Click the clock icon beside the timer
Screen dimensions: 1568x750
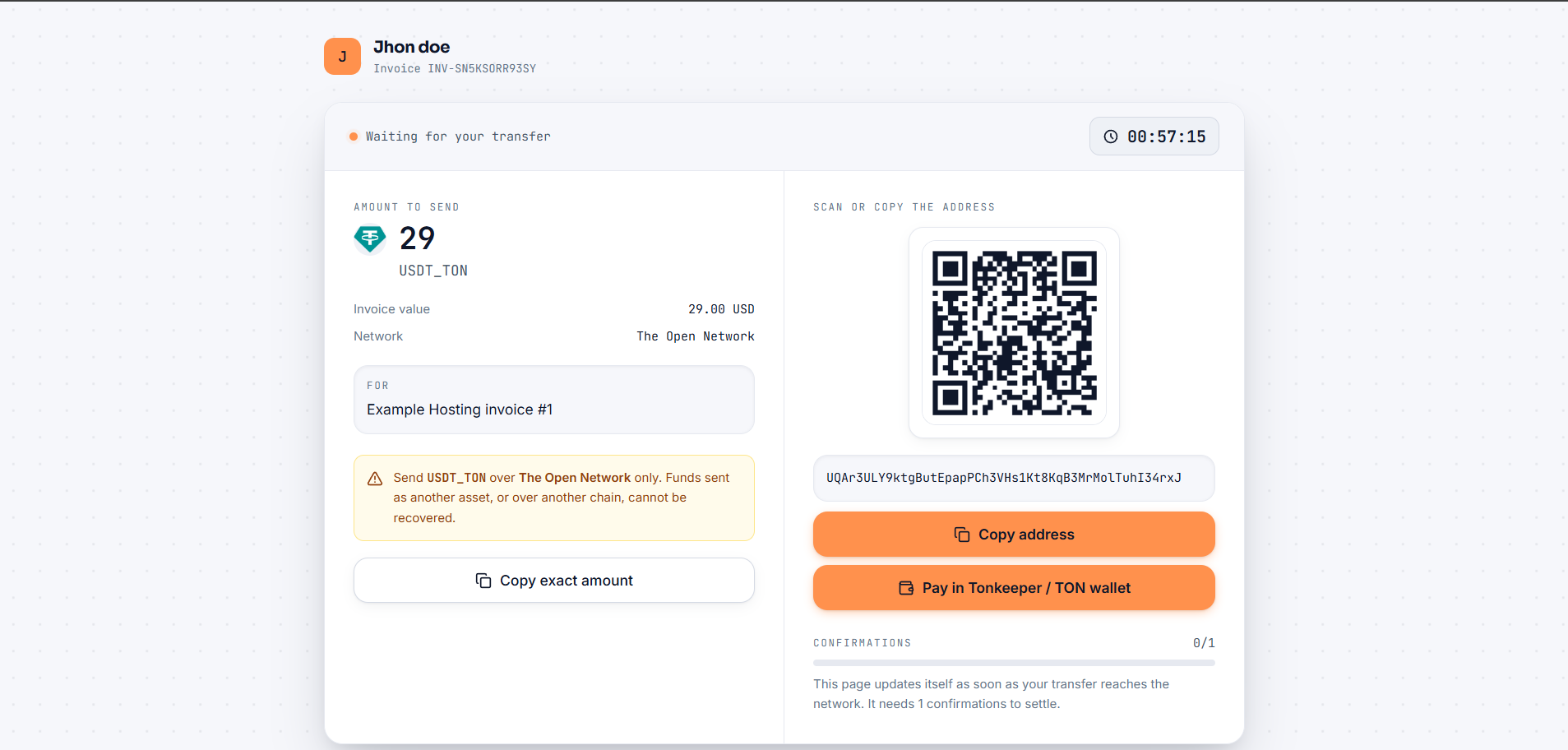point(1111,137)
